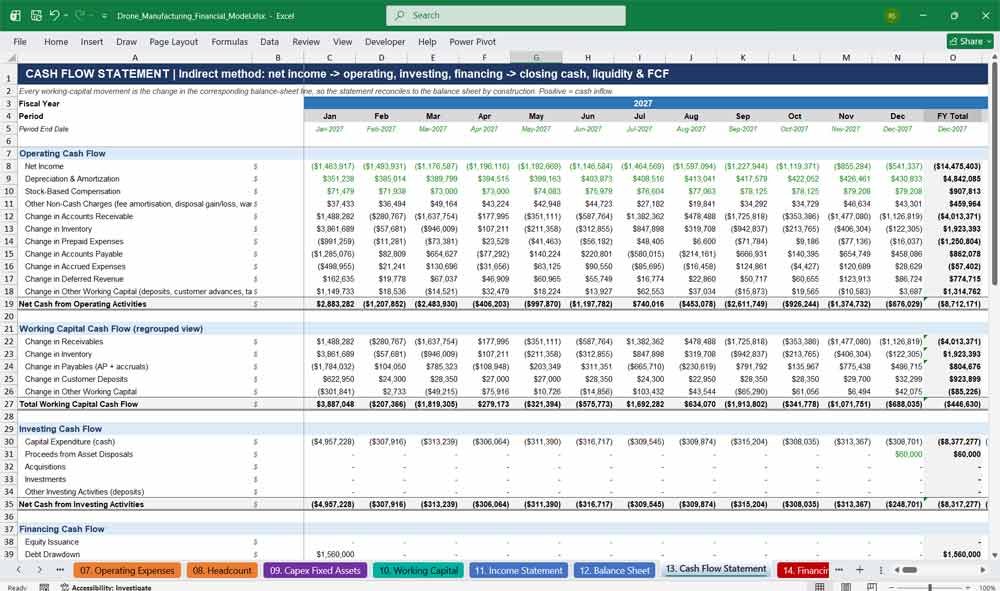This screenshot has width=1000, height=591.
Task: Switch to Page Layout view icon
Action: pyautogui.click(x=846, y=587)
